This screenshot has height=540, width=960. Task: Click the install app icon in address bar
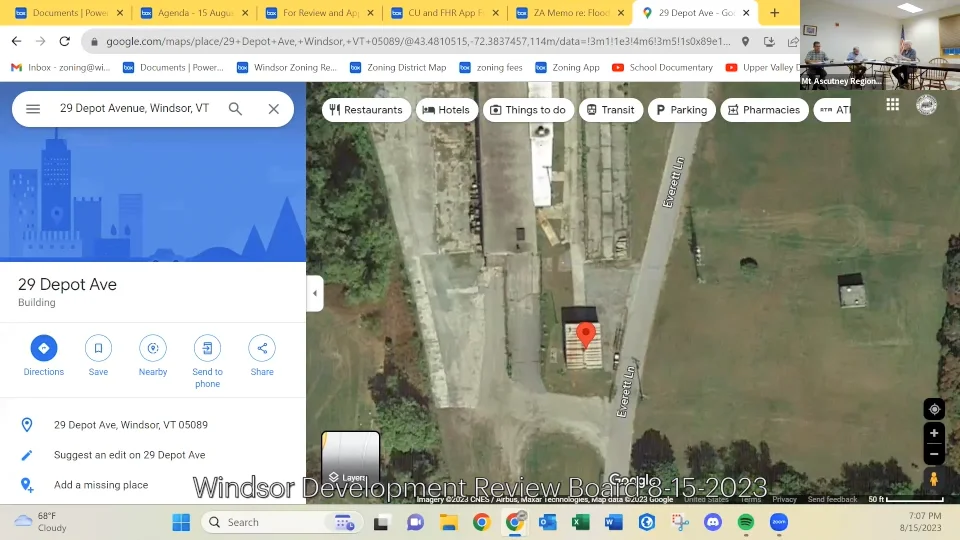pyautogui.click(x=769, y=42)
